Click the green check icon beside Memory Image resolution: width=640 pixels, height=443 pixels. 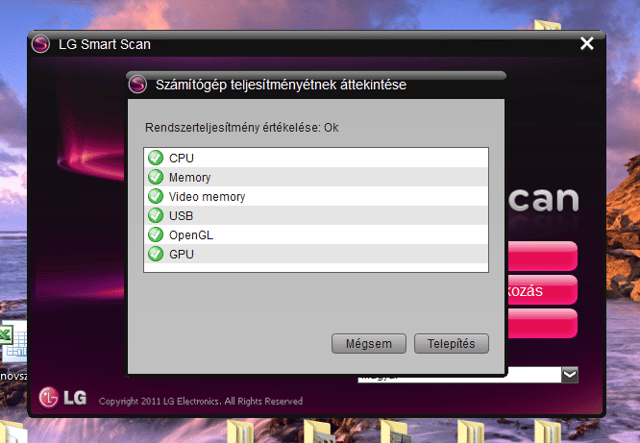tap(156, 177)
